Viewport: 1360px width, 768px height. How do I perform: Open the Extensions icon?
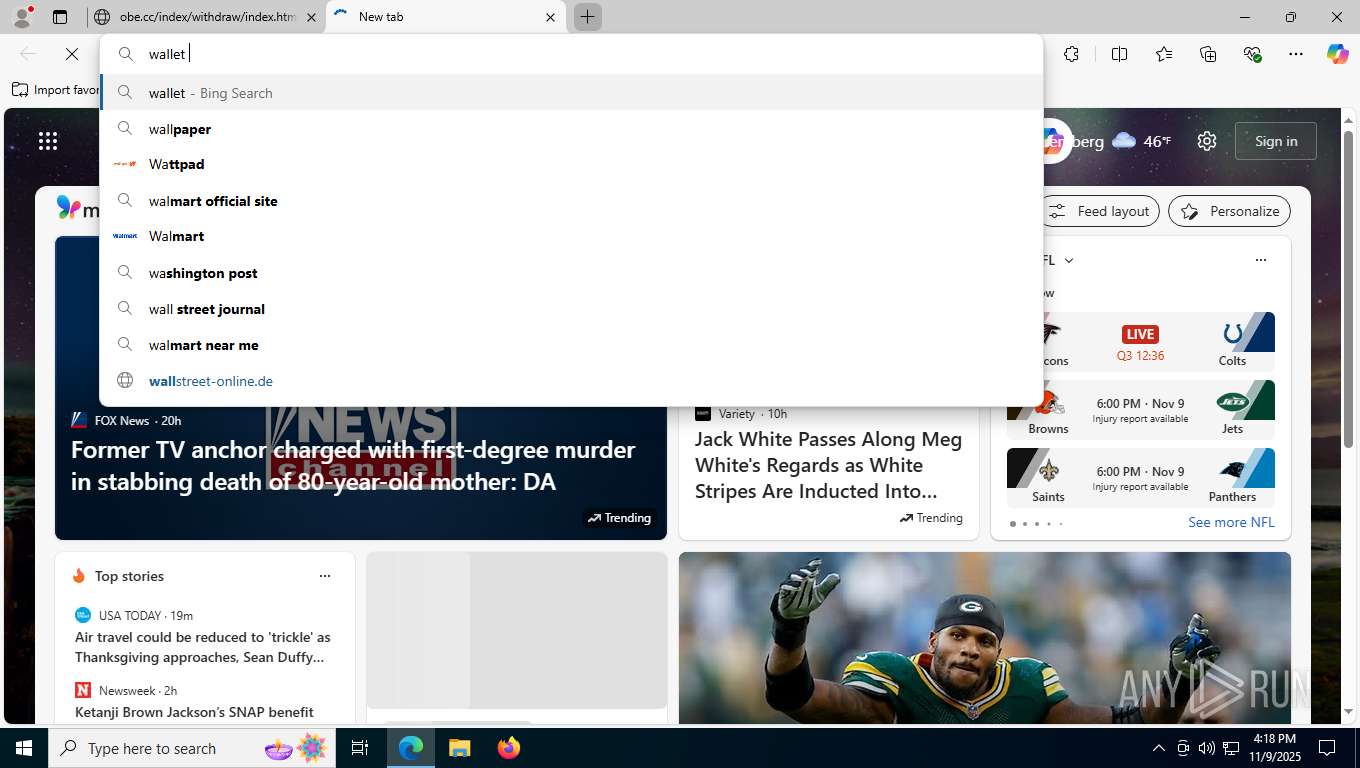[1071, 54]
